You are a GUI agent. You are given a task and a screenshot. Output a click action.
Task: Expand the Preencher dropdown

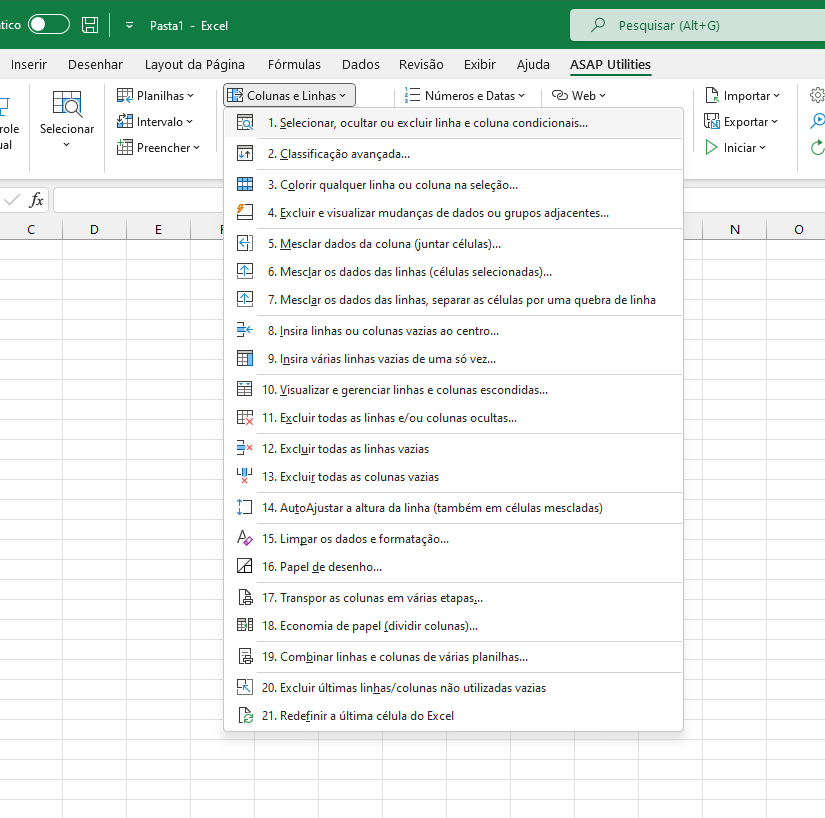(158, 148)
